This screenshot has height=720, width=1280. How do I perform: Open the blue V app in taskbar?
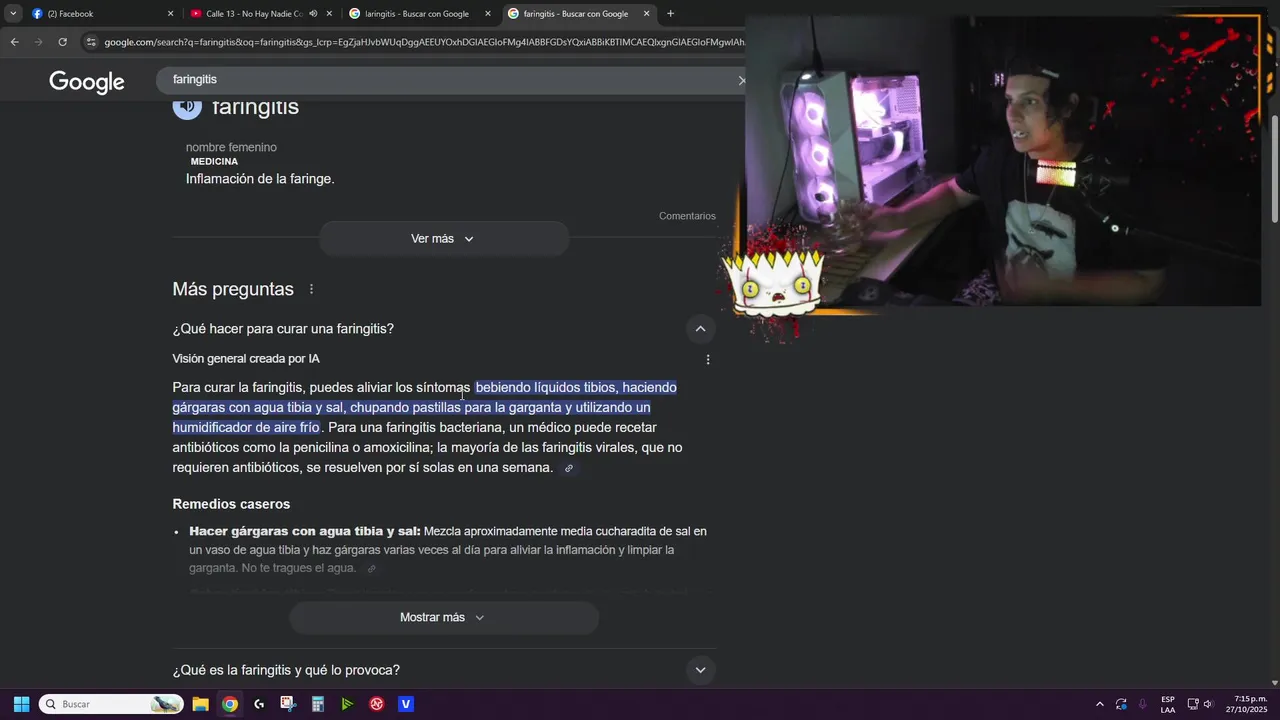[x=406, y=704]
